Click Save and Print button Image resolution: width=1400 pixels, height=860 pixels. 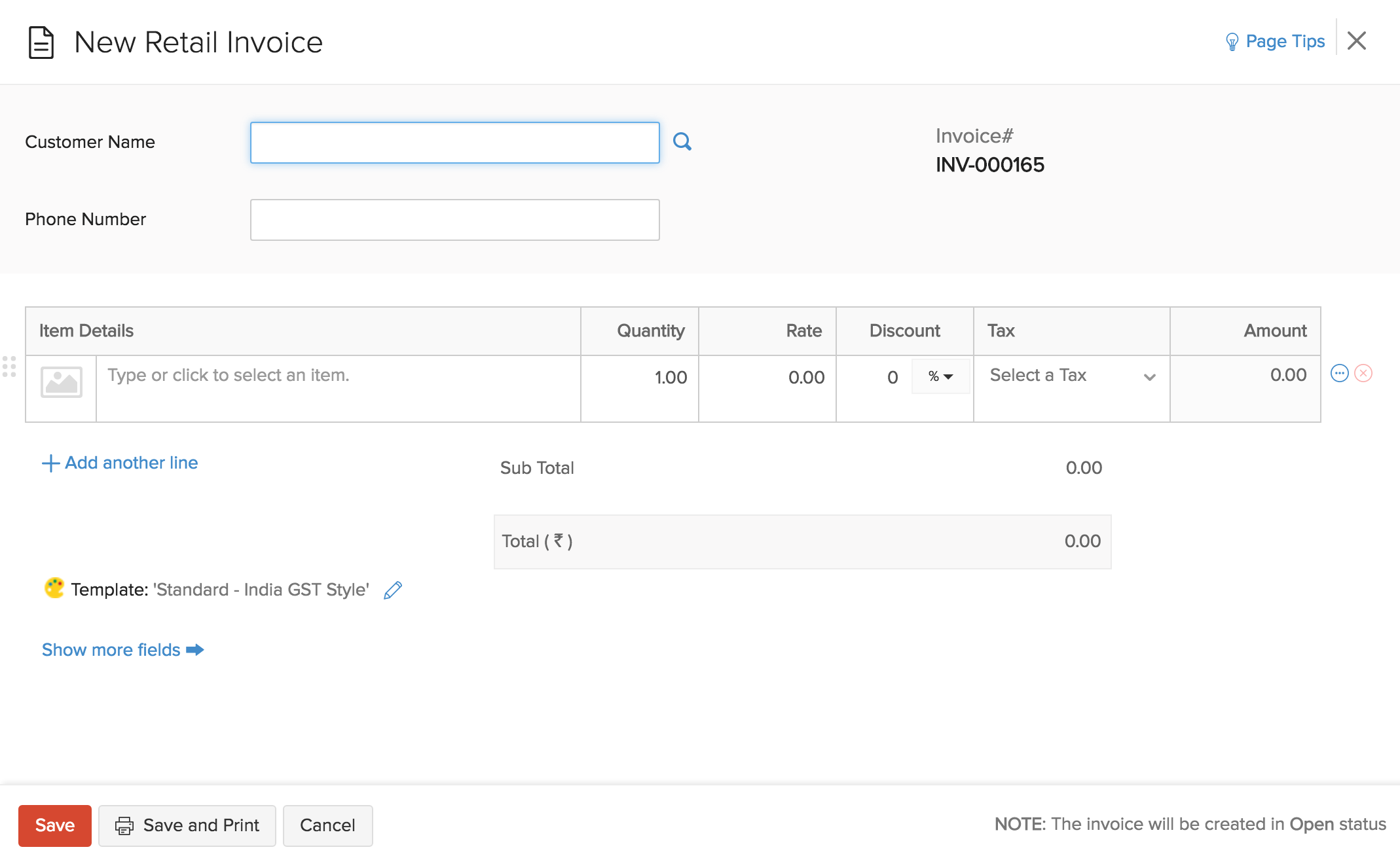click(187, 825)
